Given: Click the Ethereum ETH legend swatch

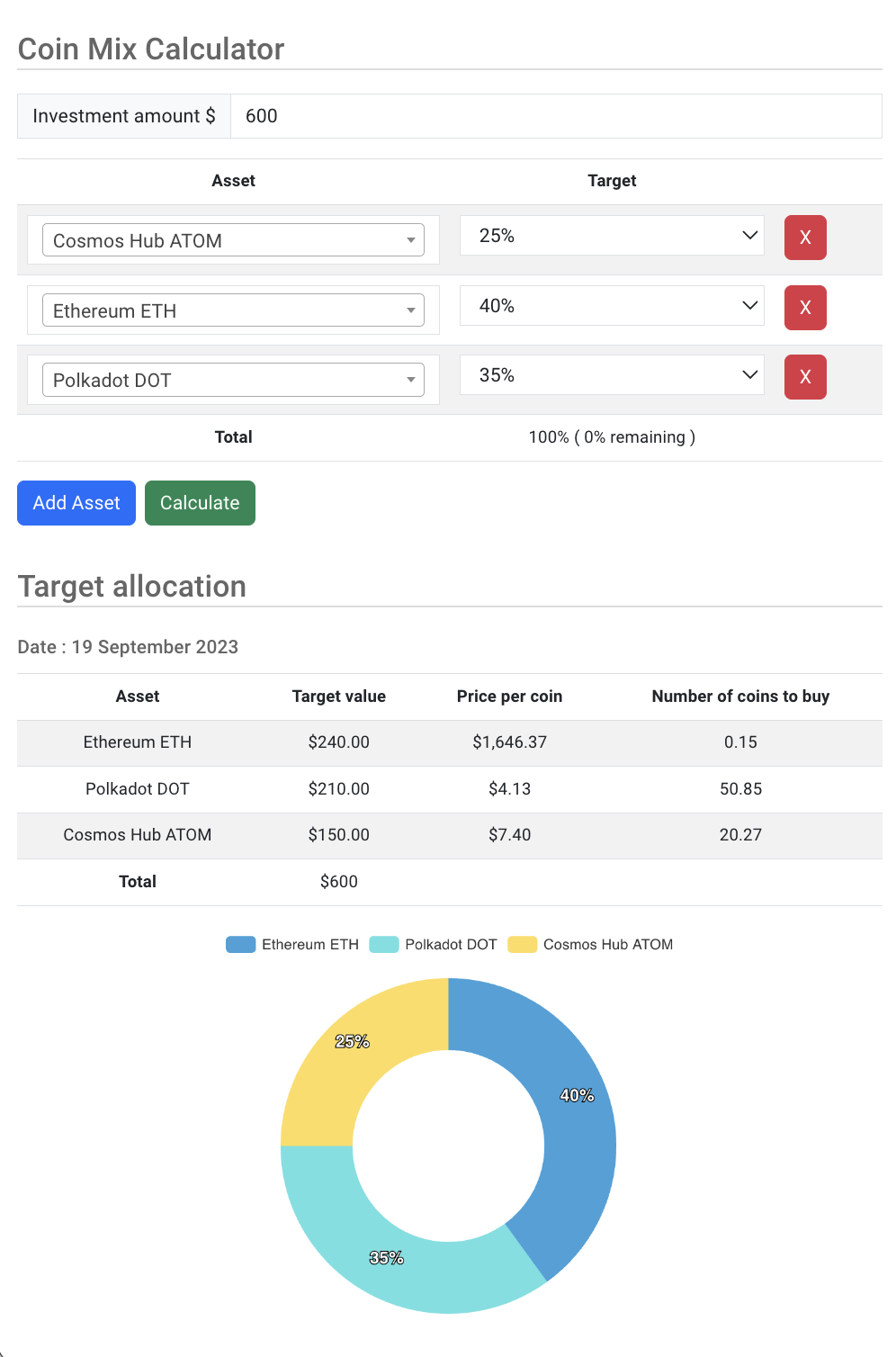Looking at the screenshot, I should (239, 944).
